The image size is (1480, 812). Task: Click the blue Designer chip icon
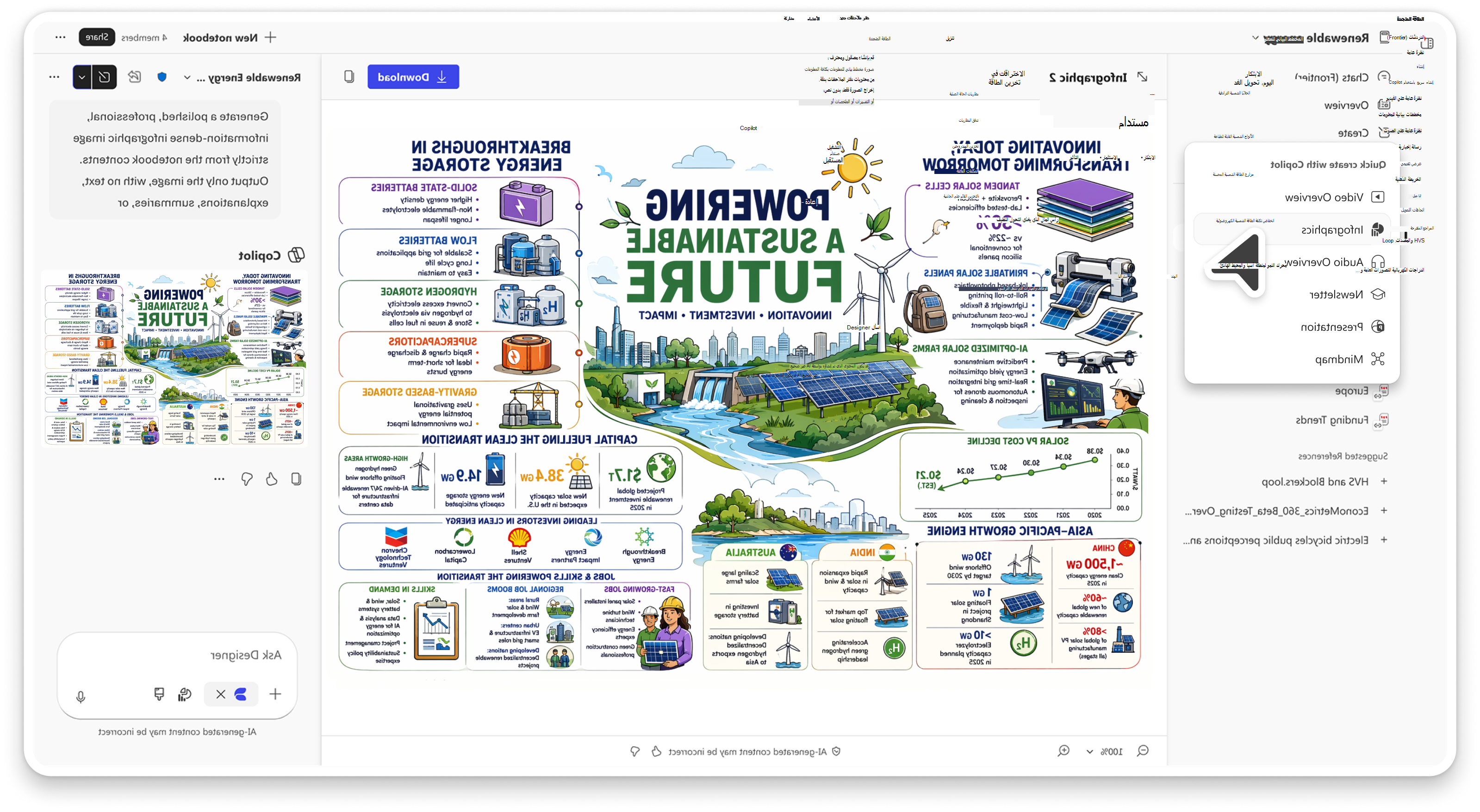pyautogui.click(x=241, y=694)
